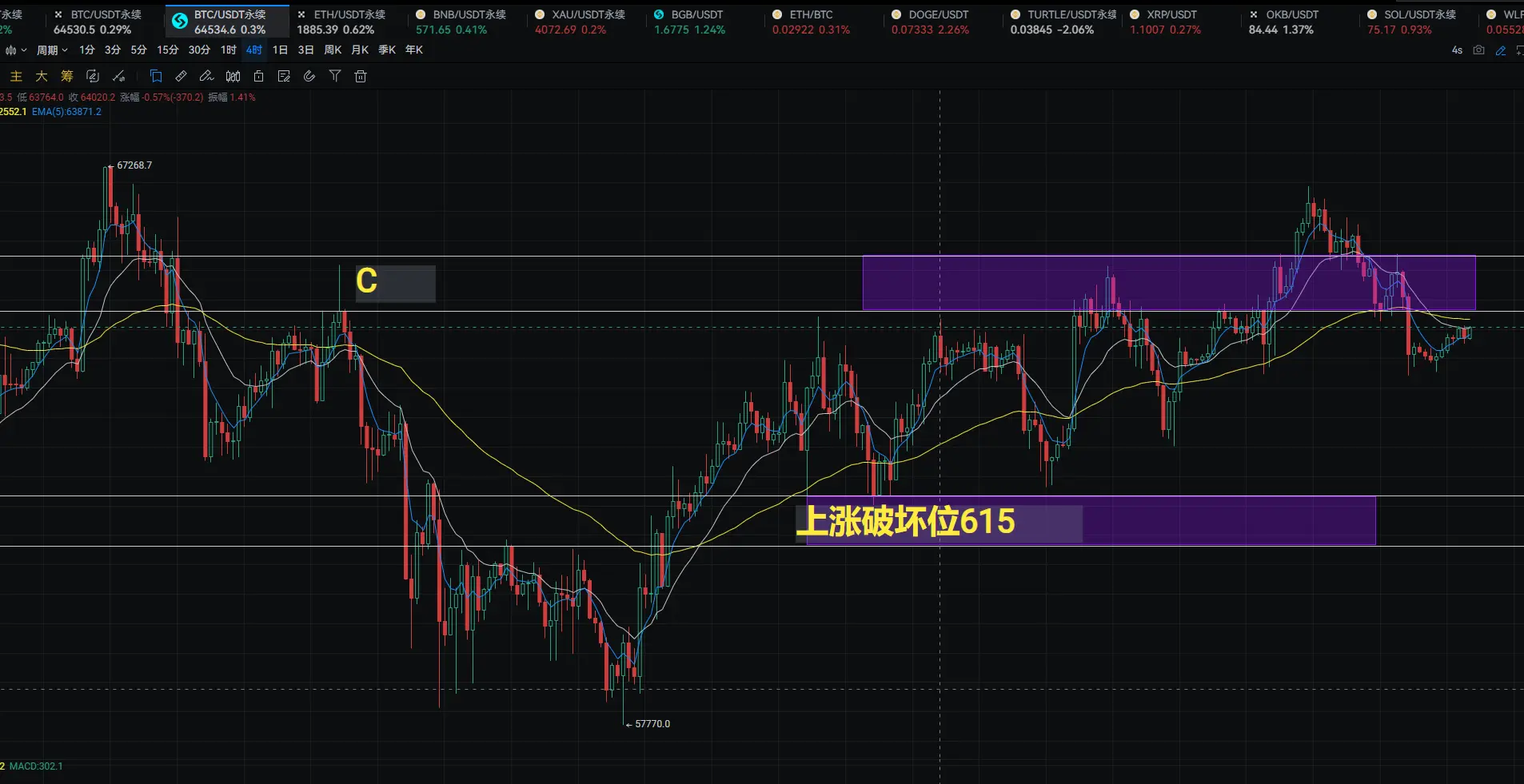Click the 4s refresh interval label

(1457, 50)
